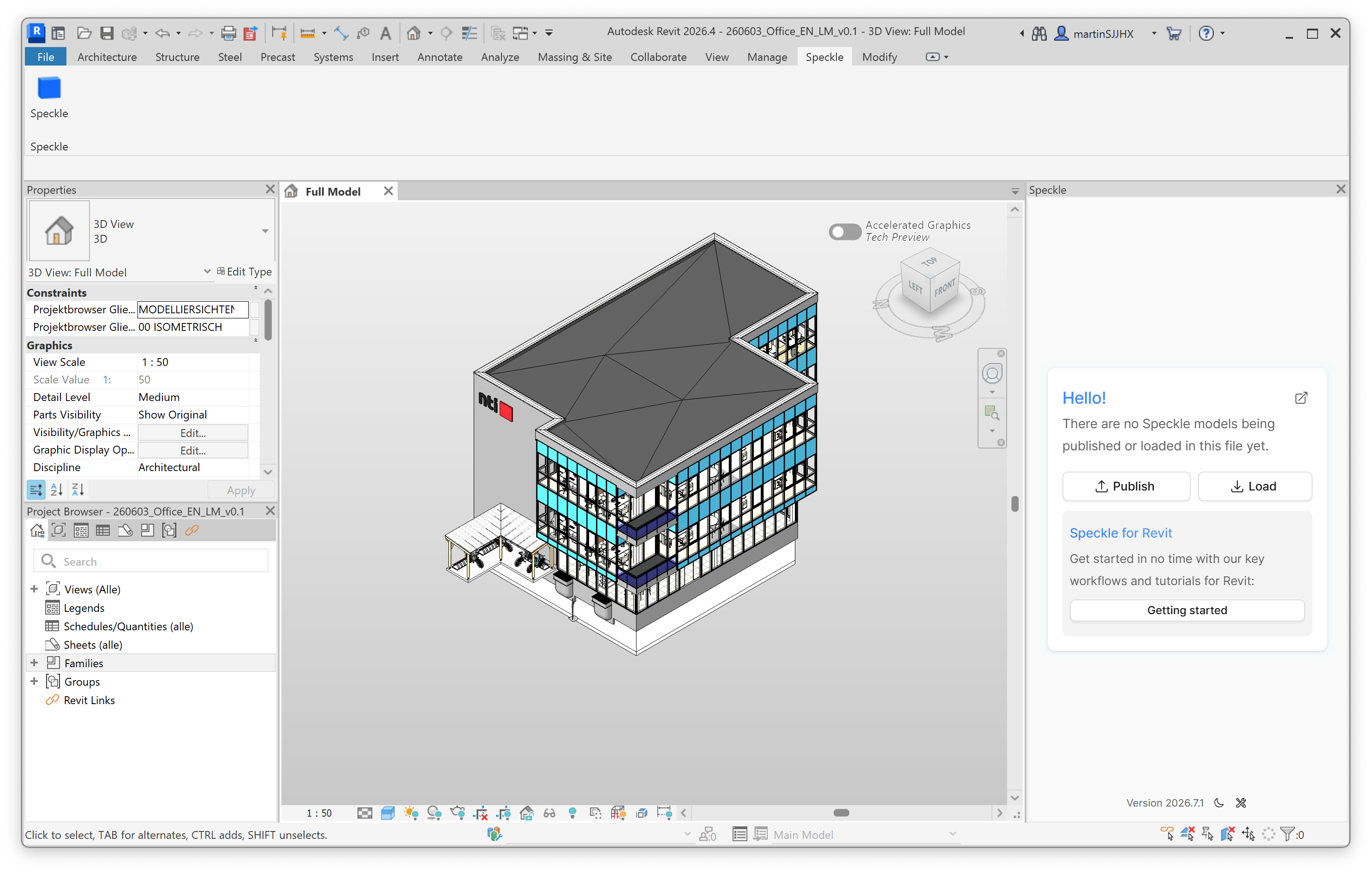This screenshot has height=873, width=1372.
Task: Toggle Select Pinned Elements in the status bar
Action: click(x=1207, y=834)
